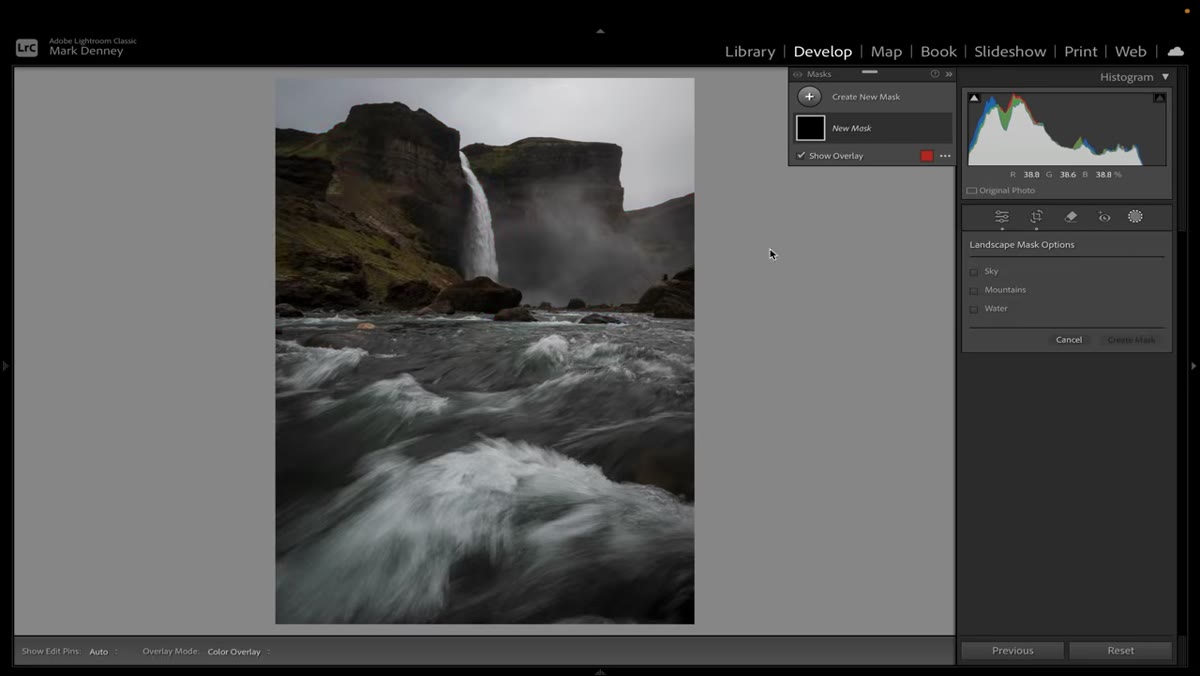Expand the left panel side arrow
The height and width of the screenshot is (676, 1200).
[5, 366]
